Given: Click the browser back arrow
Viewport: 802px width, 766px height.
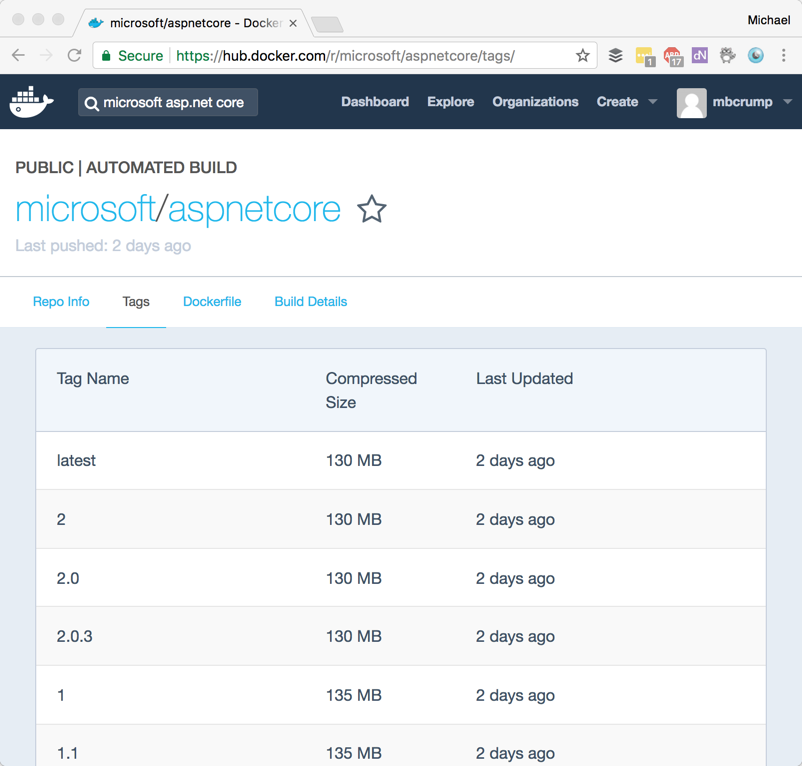Looking at the screenshot, I should pos(18,55).
